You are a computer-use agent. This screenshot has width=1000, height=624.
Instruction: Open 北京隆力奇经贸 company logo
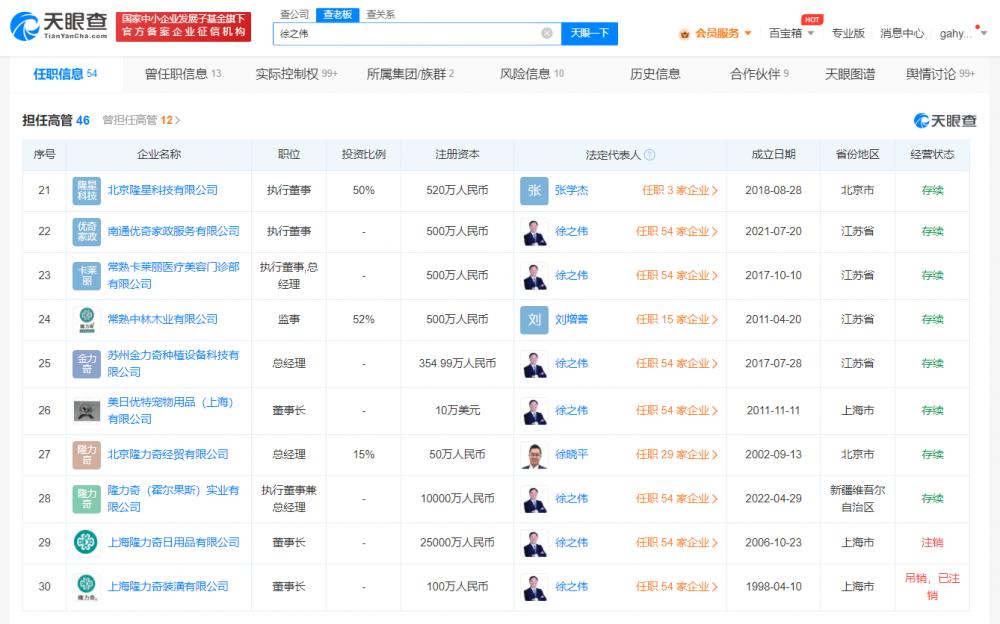point(87,455)
